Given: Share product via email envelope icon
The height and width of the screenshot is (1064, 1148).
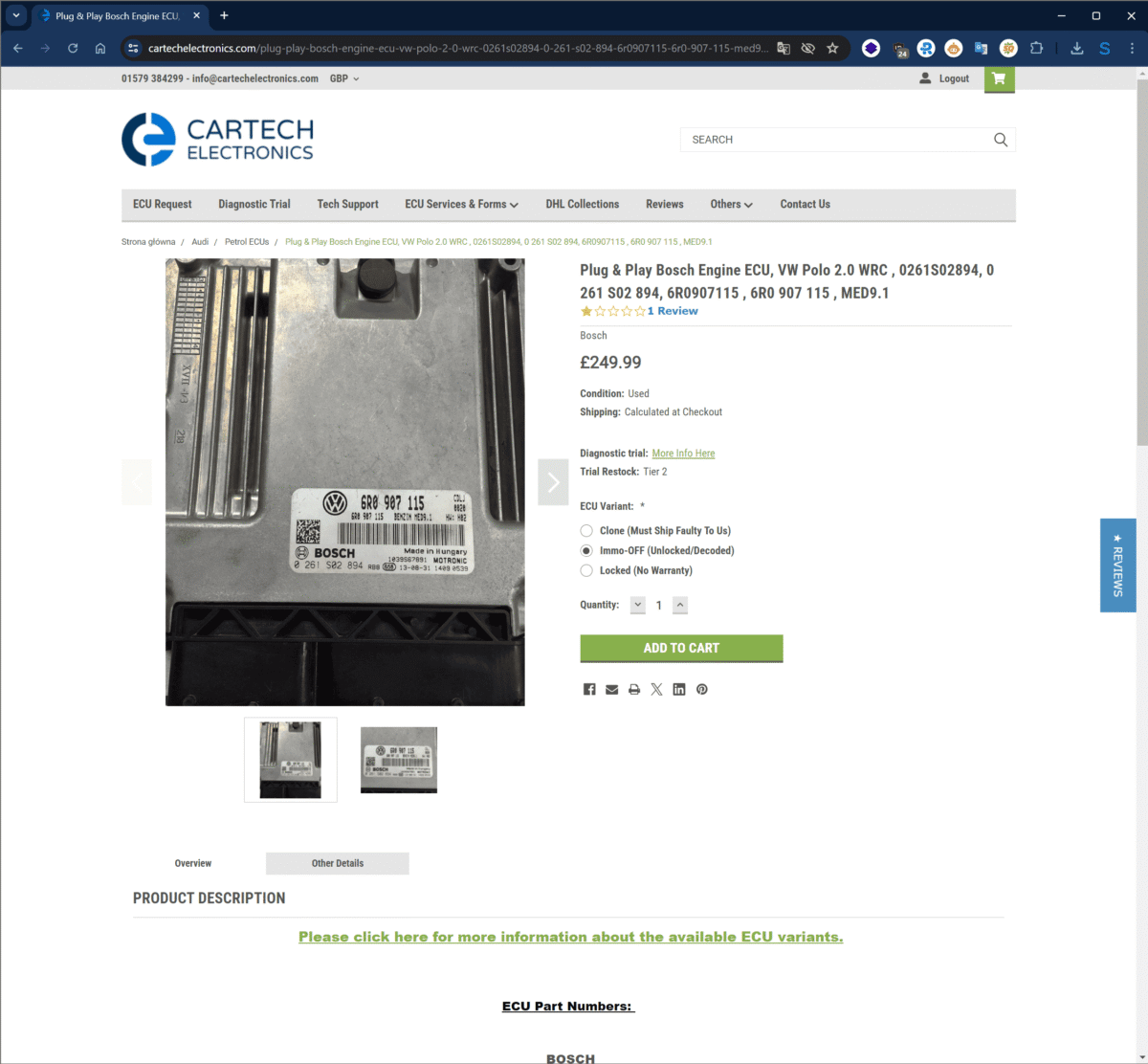Looking at the screenshot, I should click(x=612, y=689).
